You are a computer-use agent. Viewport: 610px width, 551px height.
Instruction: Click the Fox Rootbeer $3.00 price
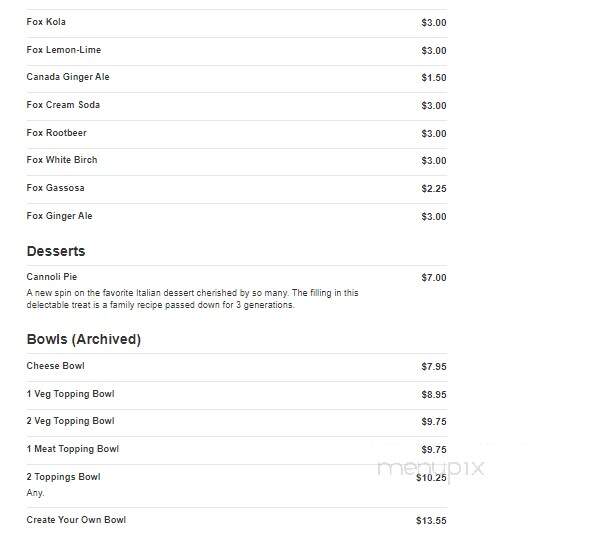coord(434,133)
